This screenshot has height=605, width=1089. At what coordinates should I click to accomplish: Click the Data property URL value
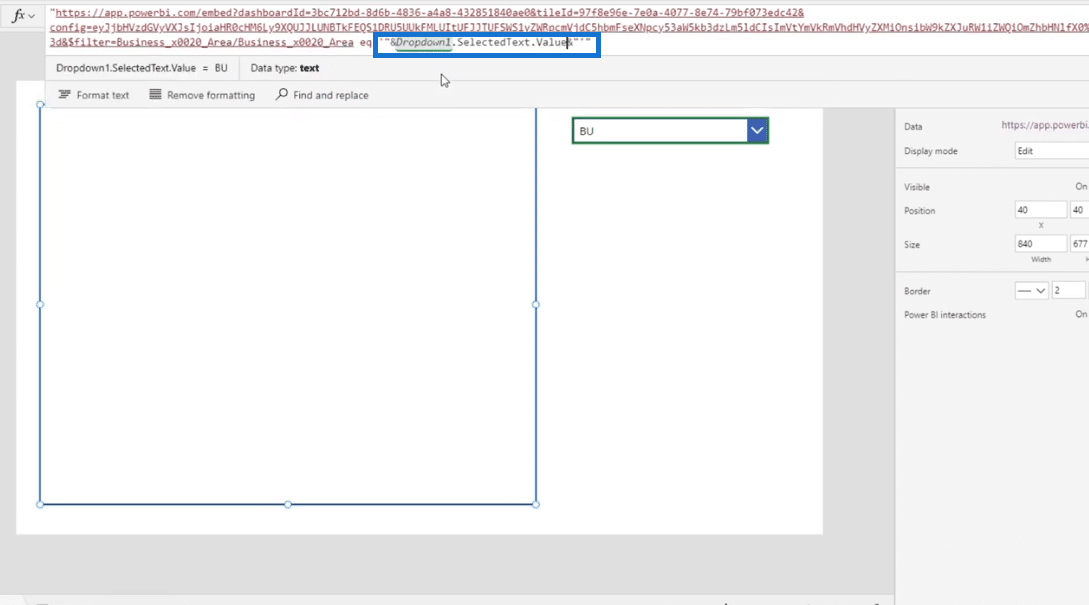coord(1045,126)
